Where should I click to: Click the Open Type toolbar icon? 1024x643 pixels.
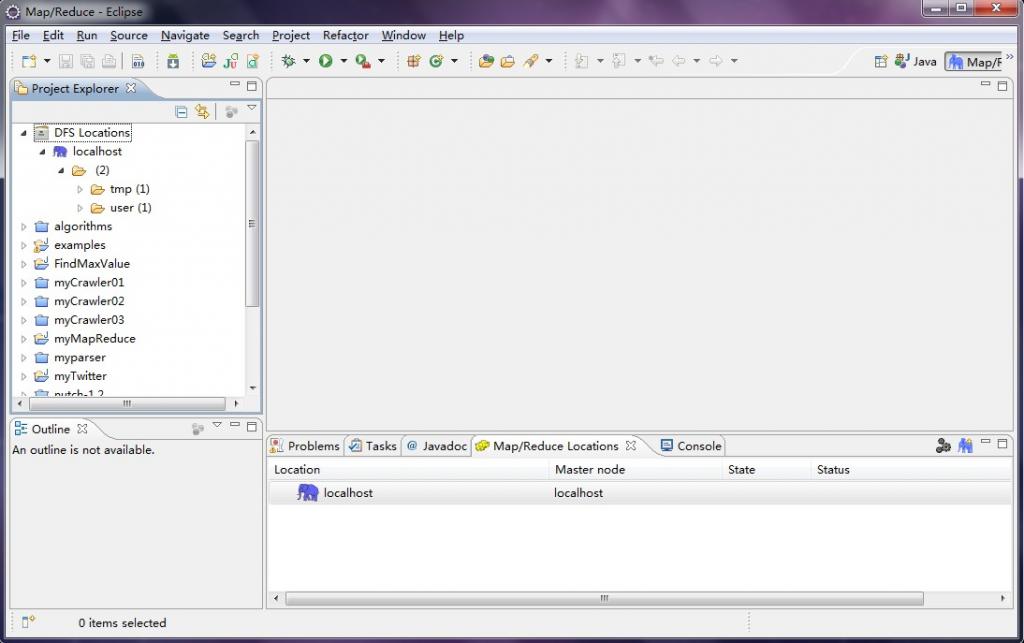click(486, 61)
